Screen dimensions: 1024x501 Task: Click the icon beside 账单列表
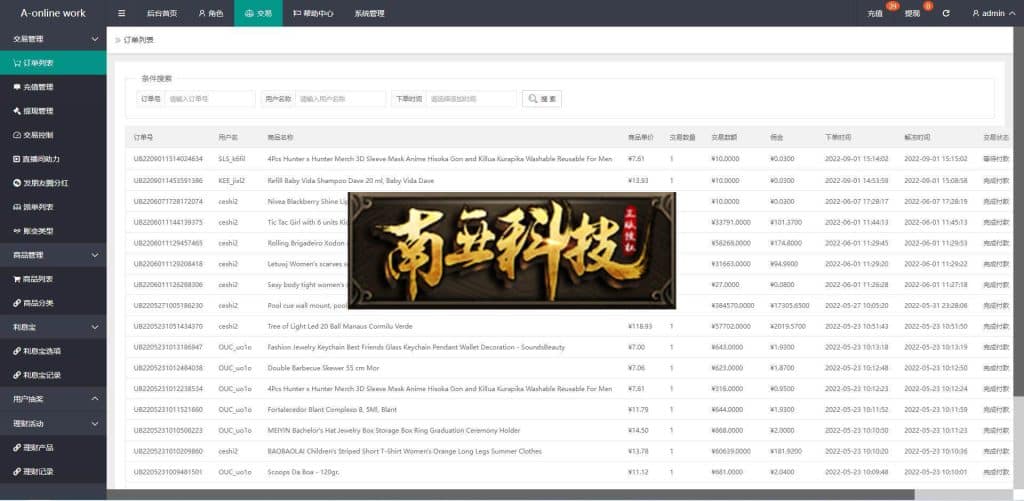click(17, 207)
